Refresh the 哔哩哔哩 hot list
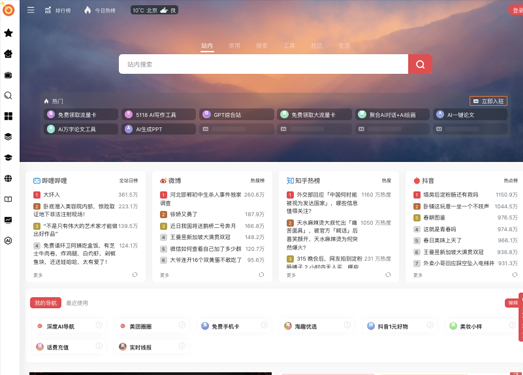523x375 pixels. (x=135, y=275)
